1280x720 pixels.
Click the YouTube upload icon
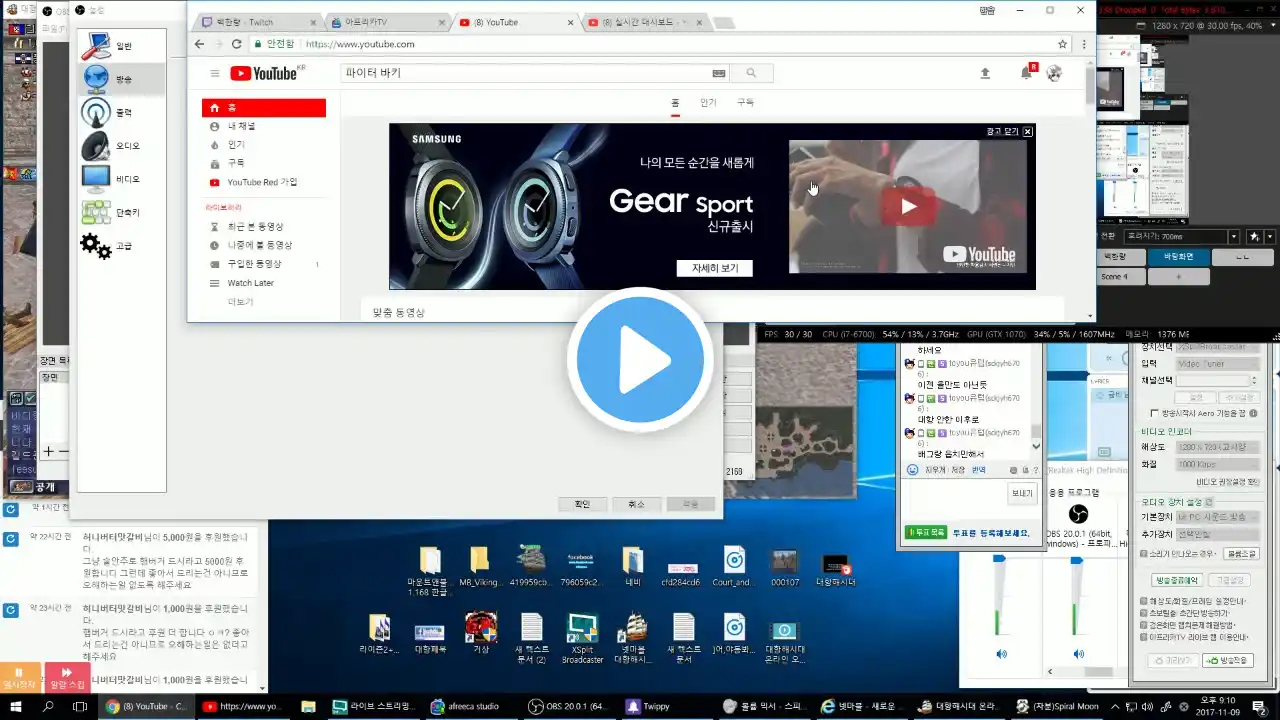coord(985,73)
